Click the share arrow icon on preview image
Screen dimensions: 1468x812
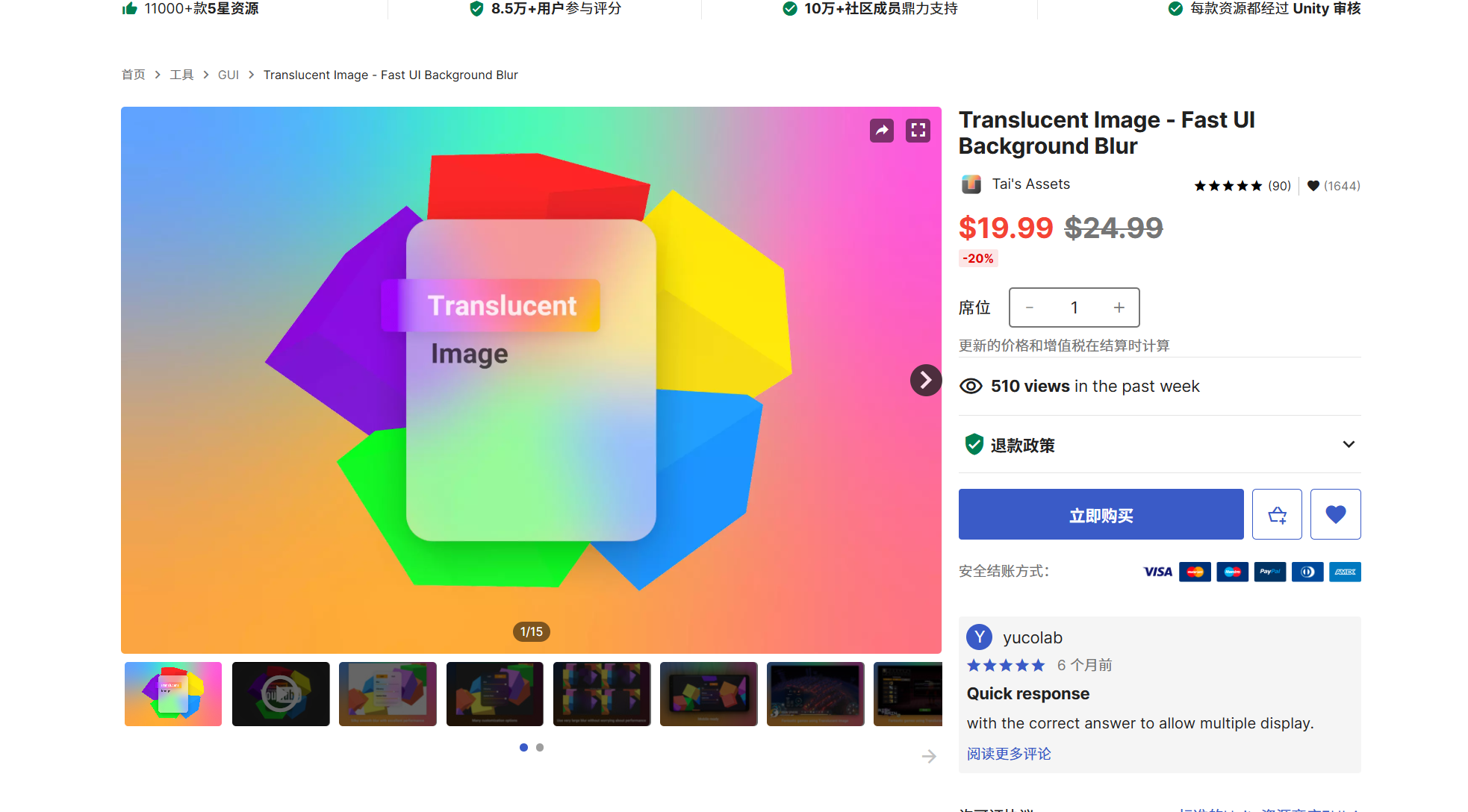pos(882,131)
